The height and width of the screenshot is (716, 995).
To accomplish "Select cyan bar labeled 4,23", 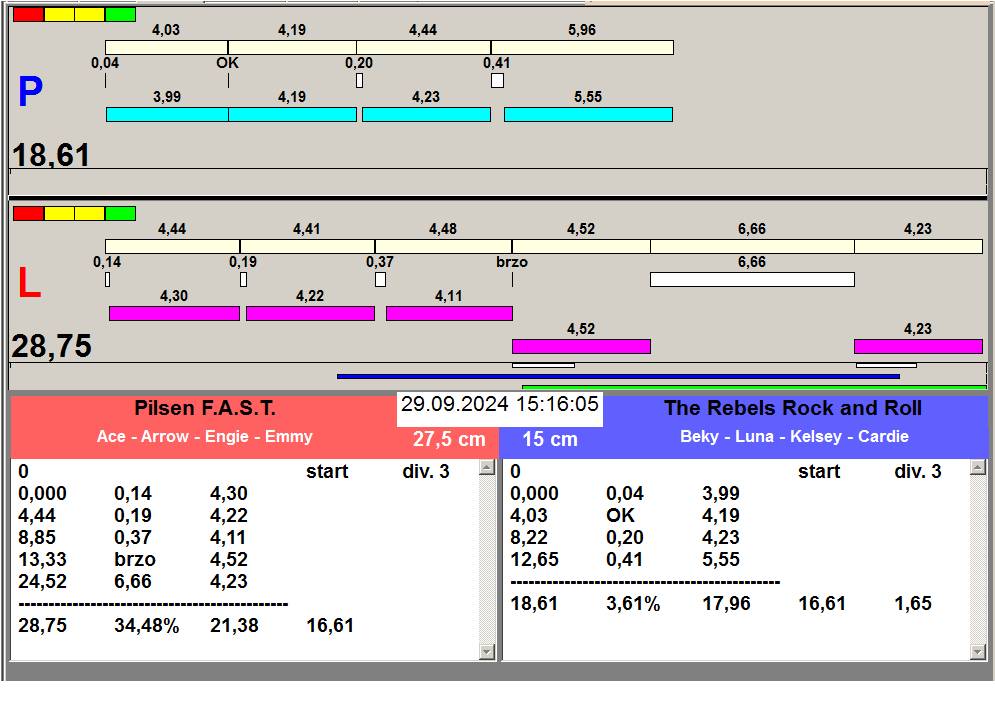I will [426, 114].
